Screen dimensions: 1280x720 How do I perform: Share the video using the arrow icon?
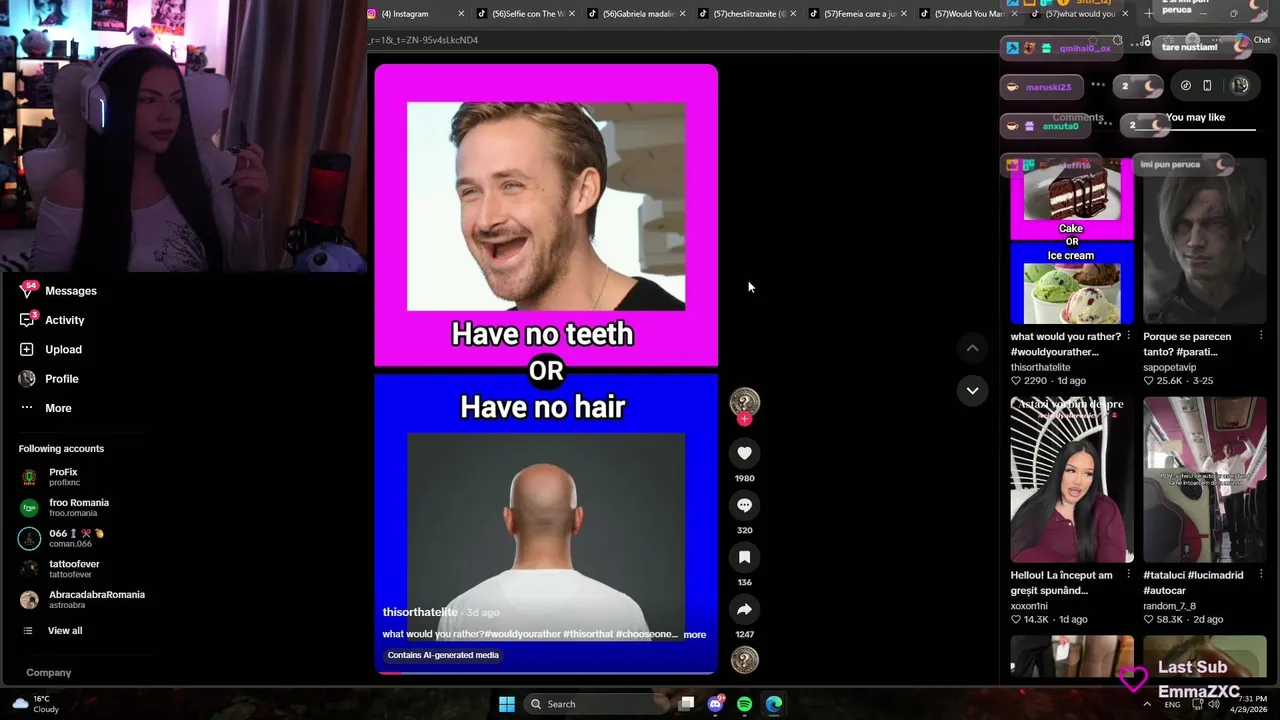pos(744,609)
